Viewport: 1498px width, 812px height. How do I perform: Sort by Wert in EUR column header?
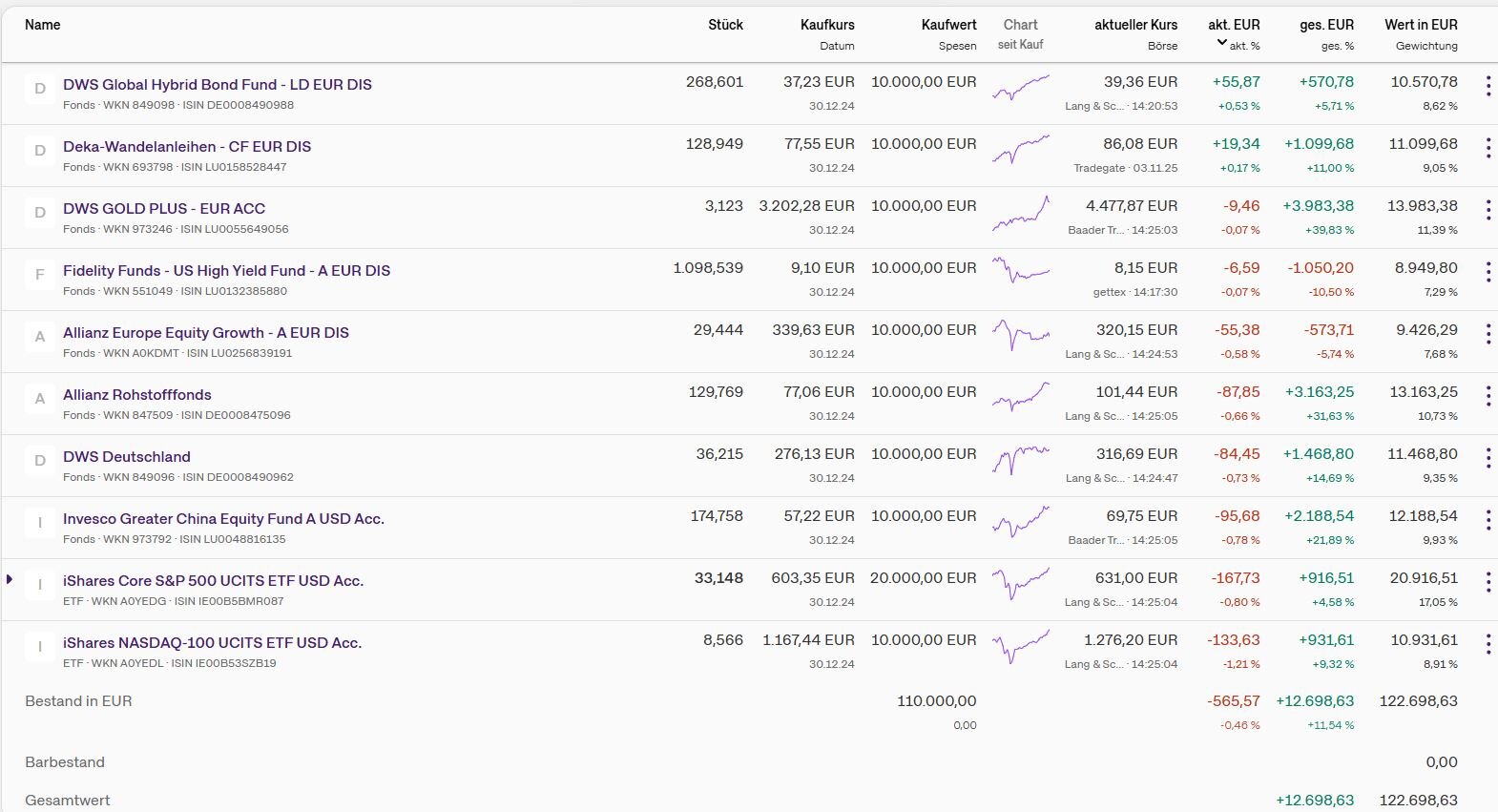[x=1421, y=25]
